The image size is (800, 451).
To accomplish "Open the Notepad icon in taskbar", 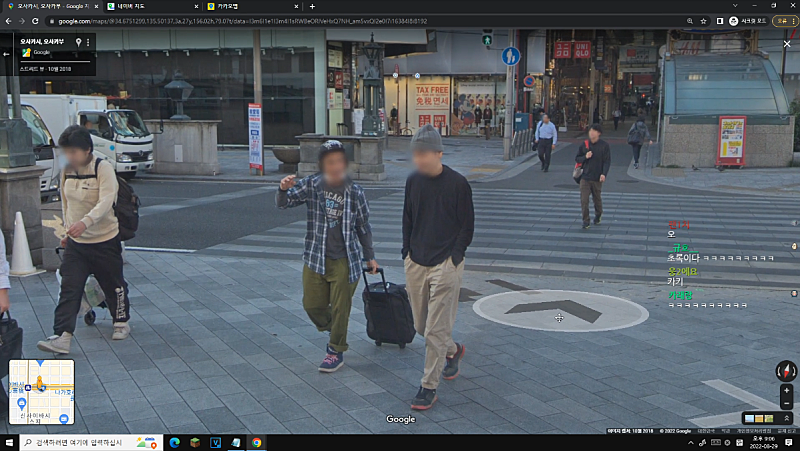I will [x=236, y=442].
